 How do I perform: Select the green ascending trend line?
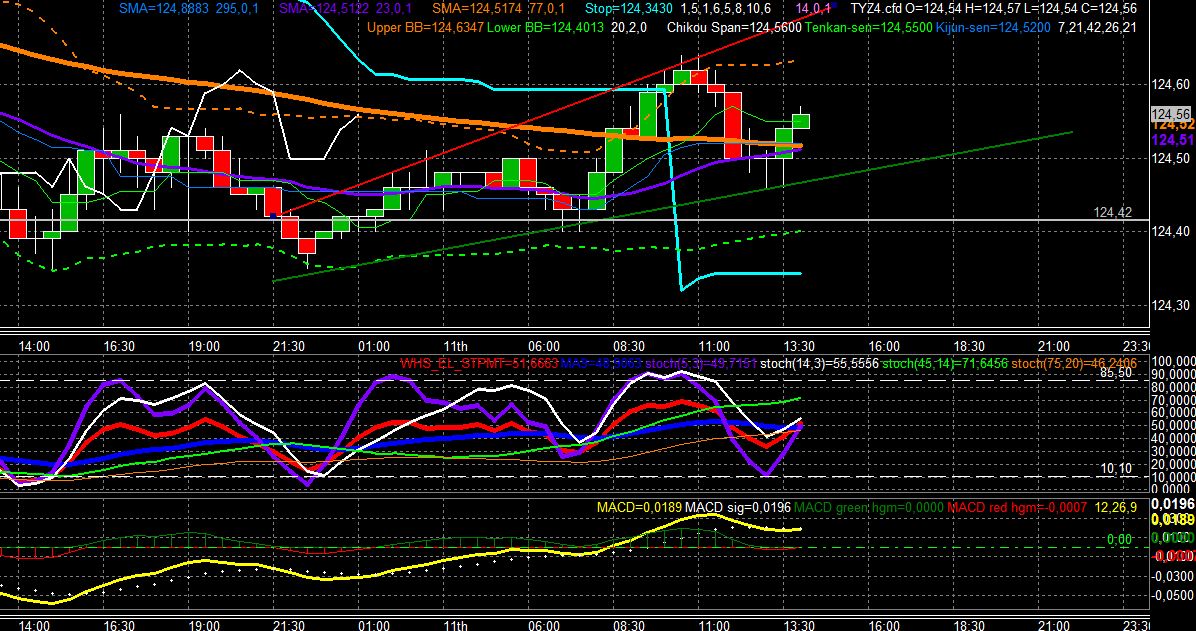click(x=671, y=206)
